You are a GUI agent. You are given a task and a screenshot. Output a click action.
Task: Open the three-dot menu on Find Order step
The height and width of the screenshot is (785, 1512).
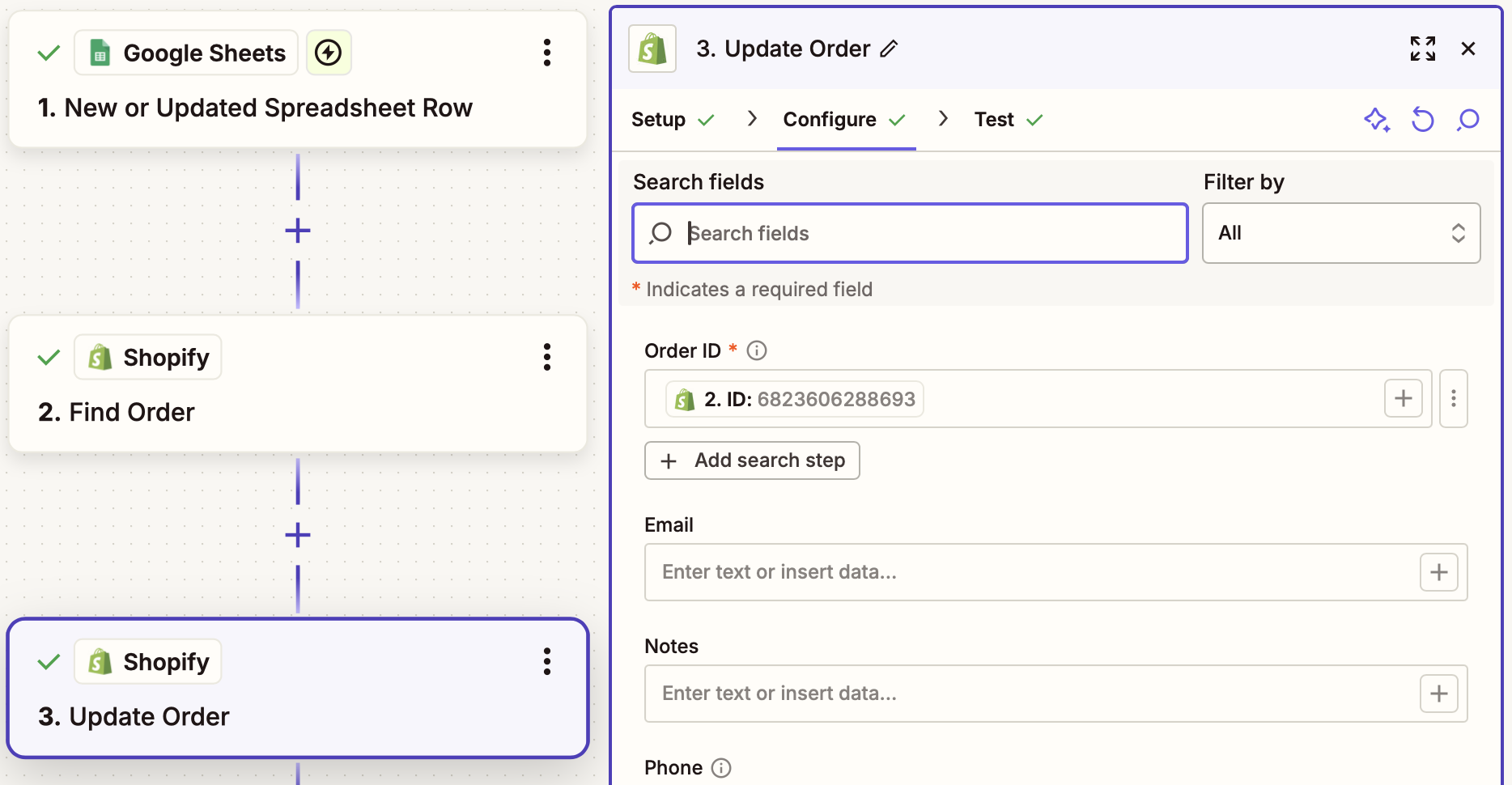pyautogui.click(x=547, y=357)
